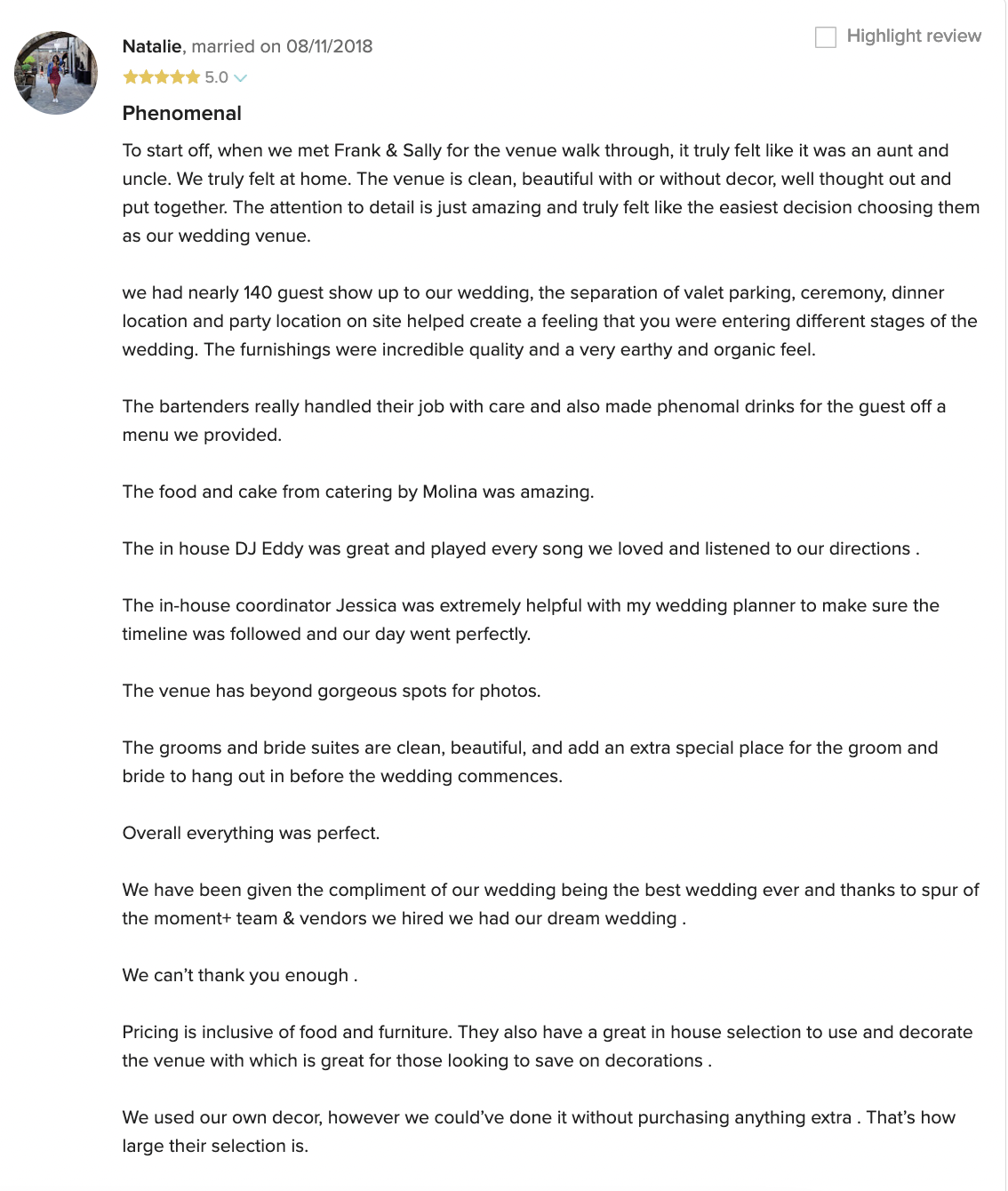Open Natalie's round profile photo
The width and height of the screenshot is (1008, 1191).
56,73
